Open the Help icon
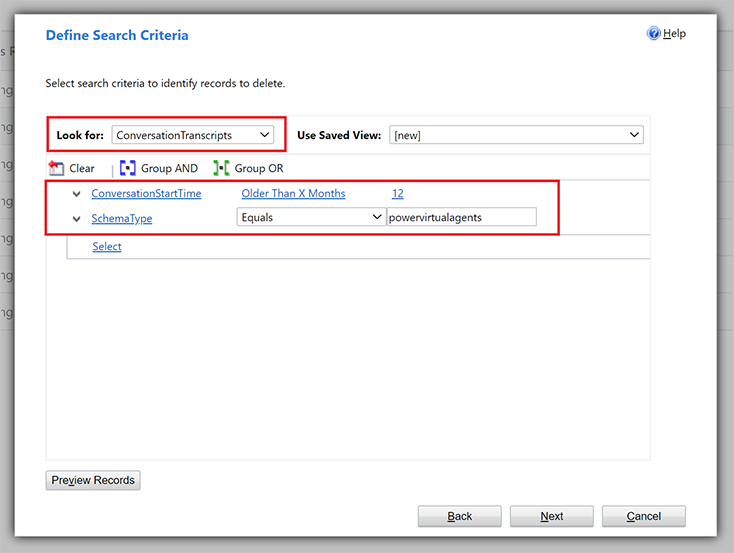The image size is (734, 553). tap(653, 33)
